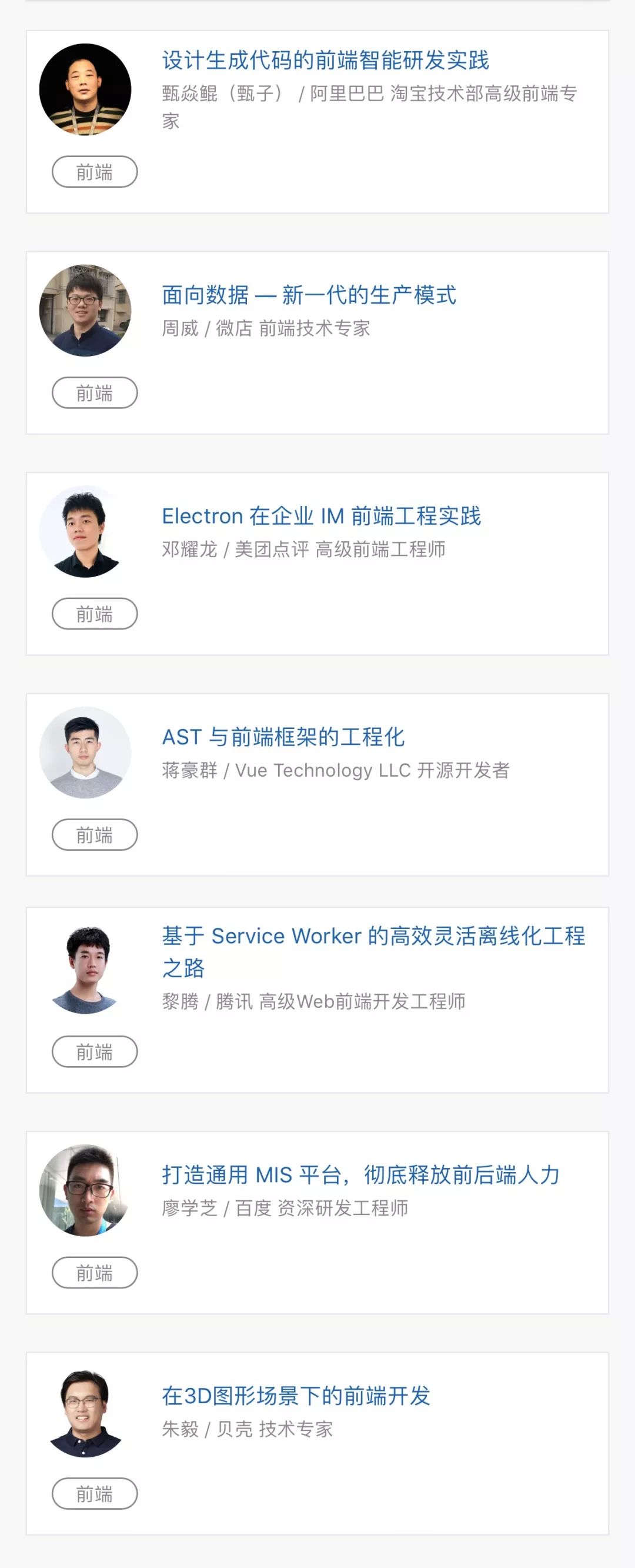
Task: Click 前端 tag below 黎腾's avatar
Action: 95,1052
